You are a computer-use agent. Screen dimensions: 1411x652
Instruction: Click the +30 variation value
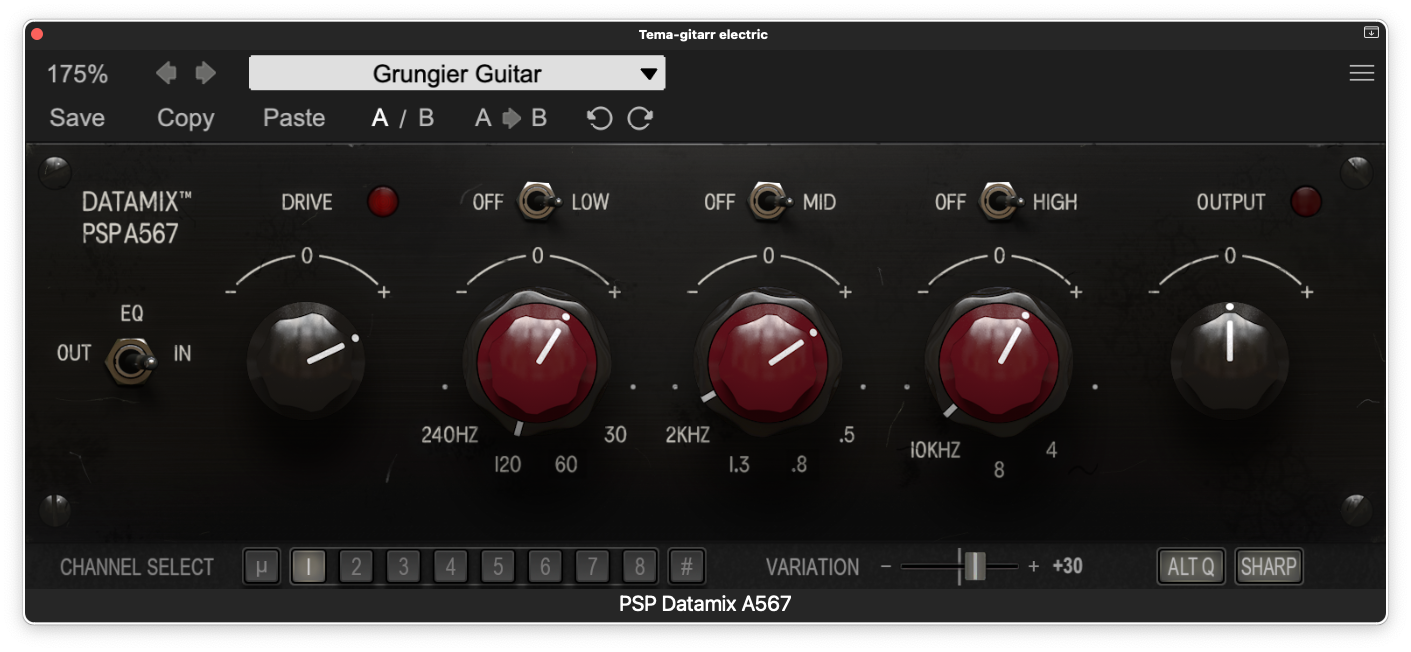1067,567
